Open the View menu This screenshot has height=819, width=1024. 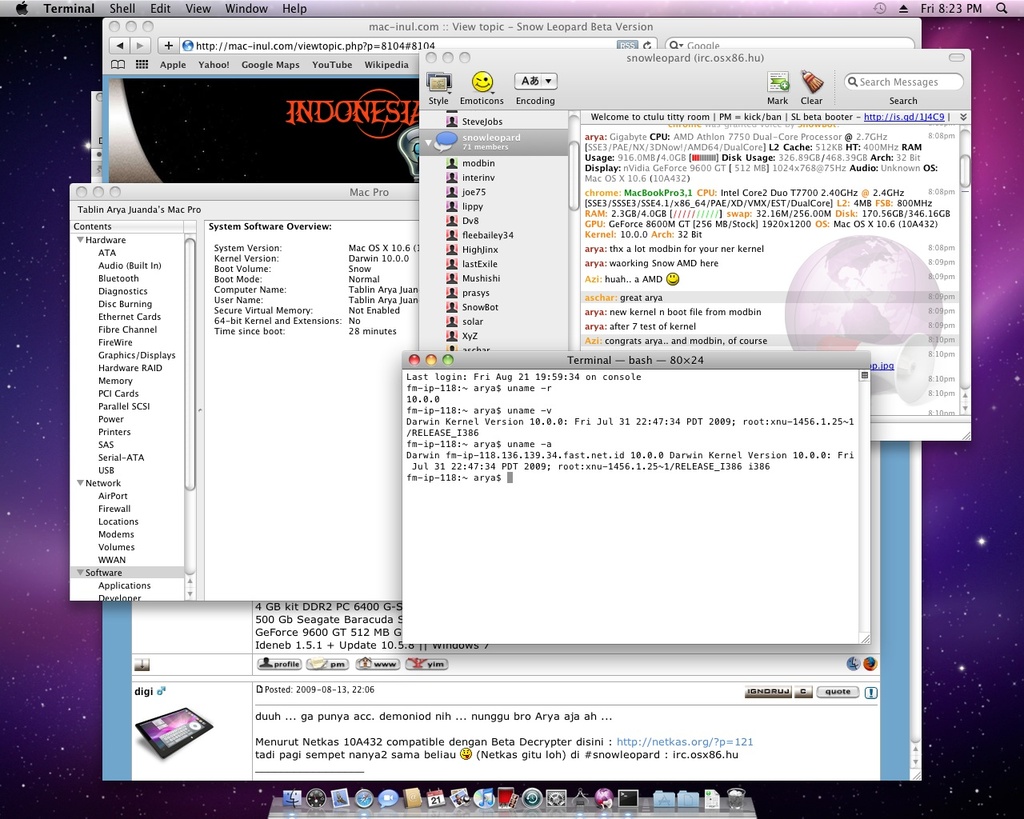[x=198, y=8]
